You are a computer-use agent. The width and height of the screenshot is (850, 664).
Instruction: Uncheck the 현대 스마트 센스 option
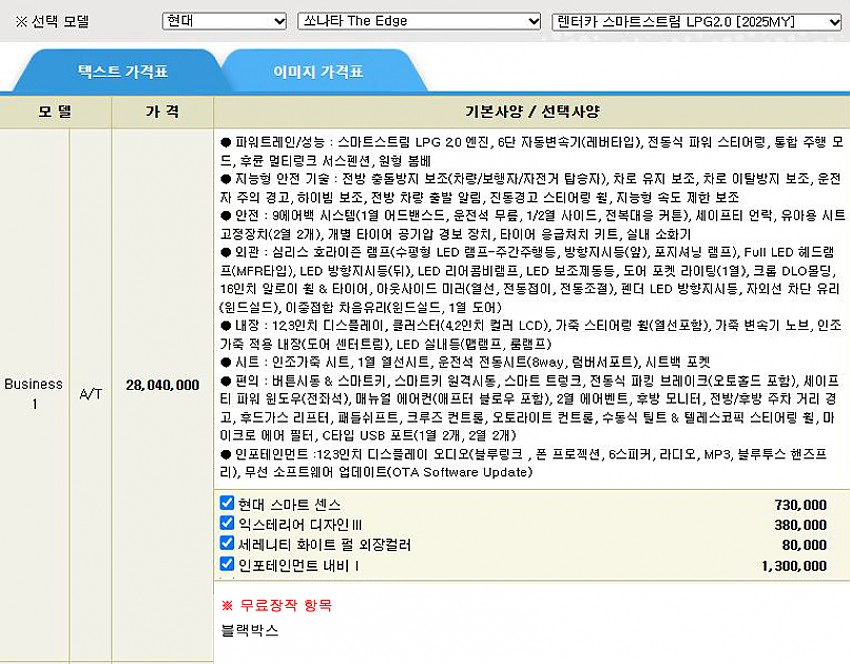click(227, 503)
